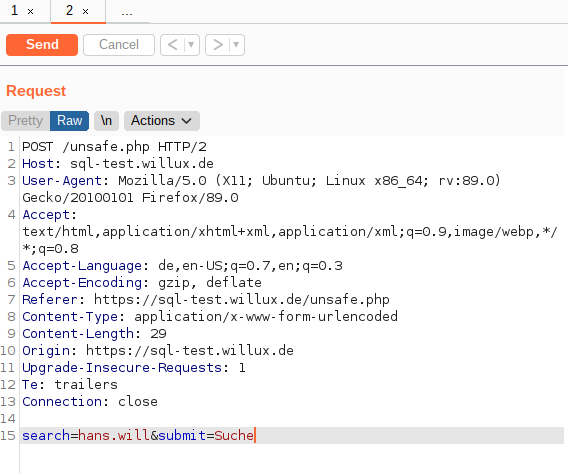Click the Connection header name
The height and width of the screenshot is (473, 568).
pos(62,402)
